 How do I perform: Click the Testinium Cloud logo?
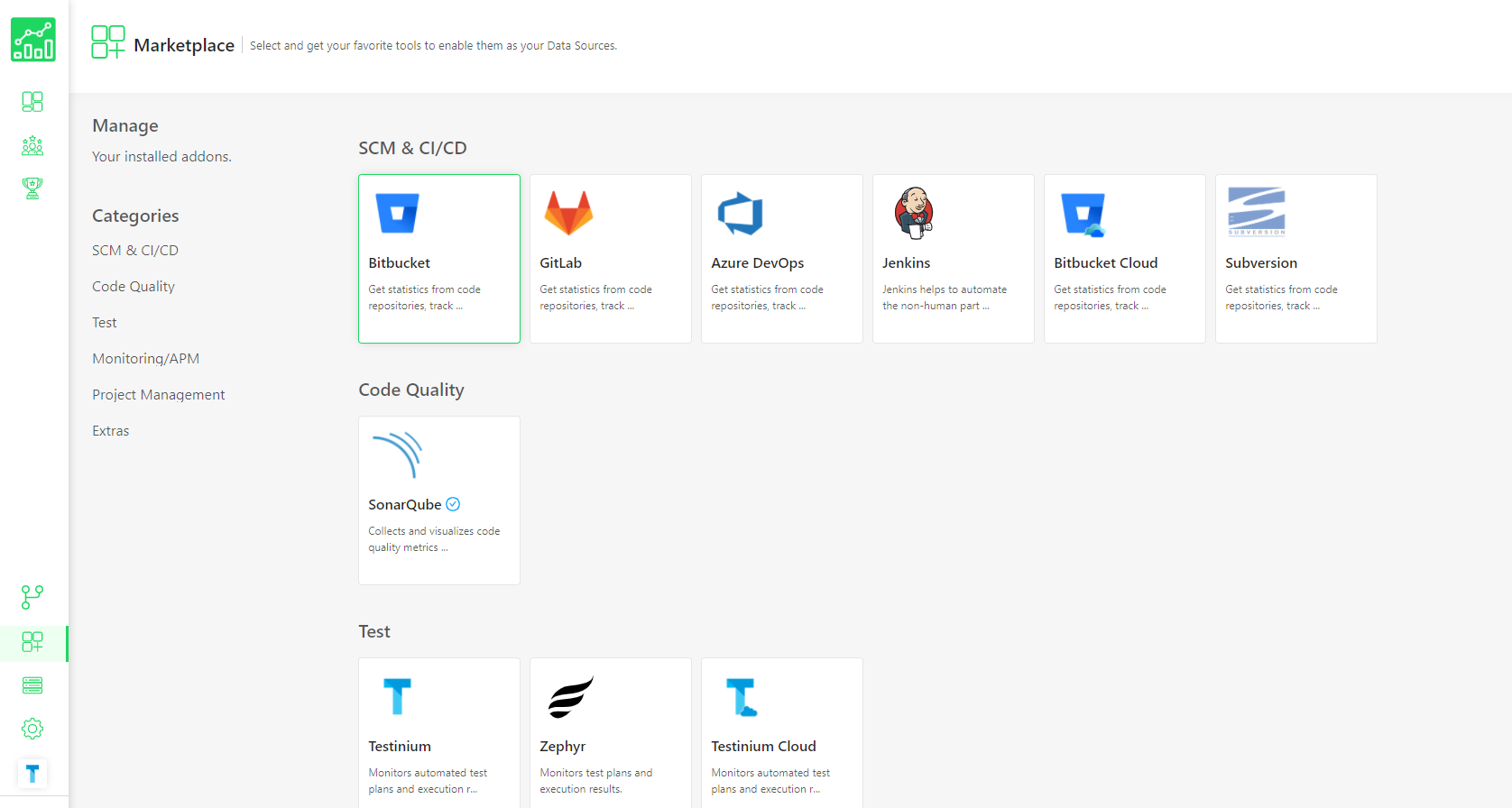point(742,697)
